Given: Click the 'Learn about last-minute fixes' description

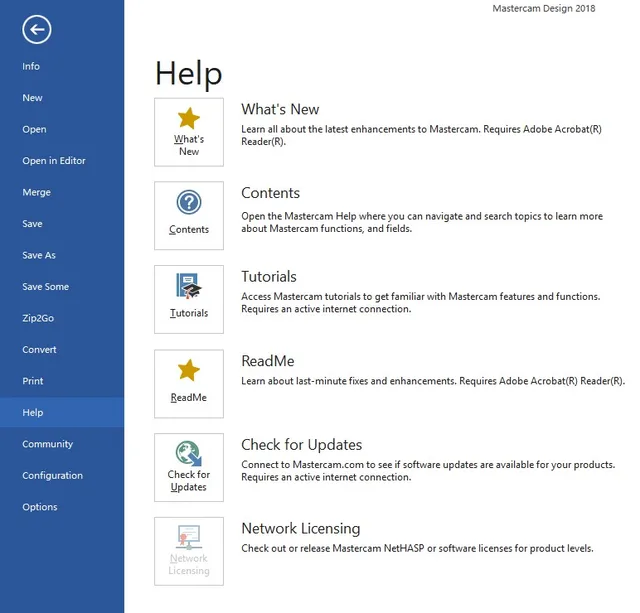Looking at the screenshot, I should tap(433, 381).
